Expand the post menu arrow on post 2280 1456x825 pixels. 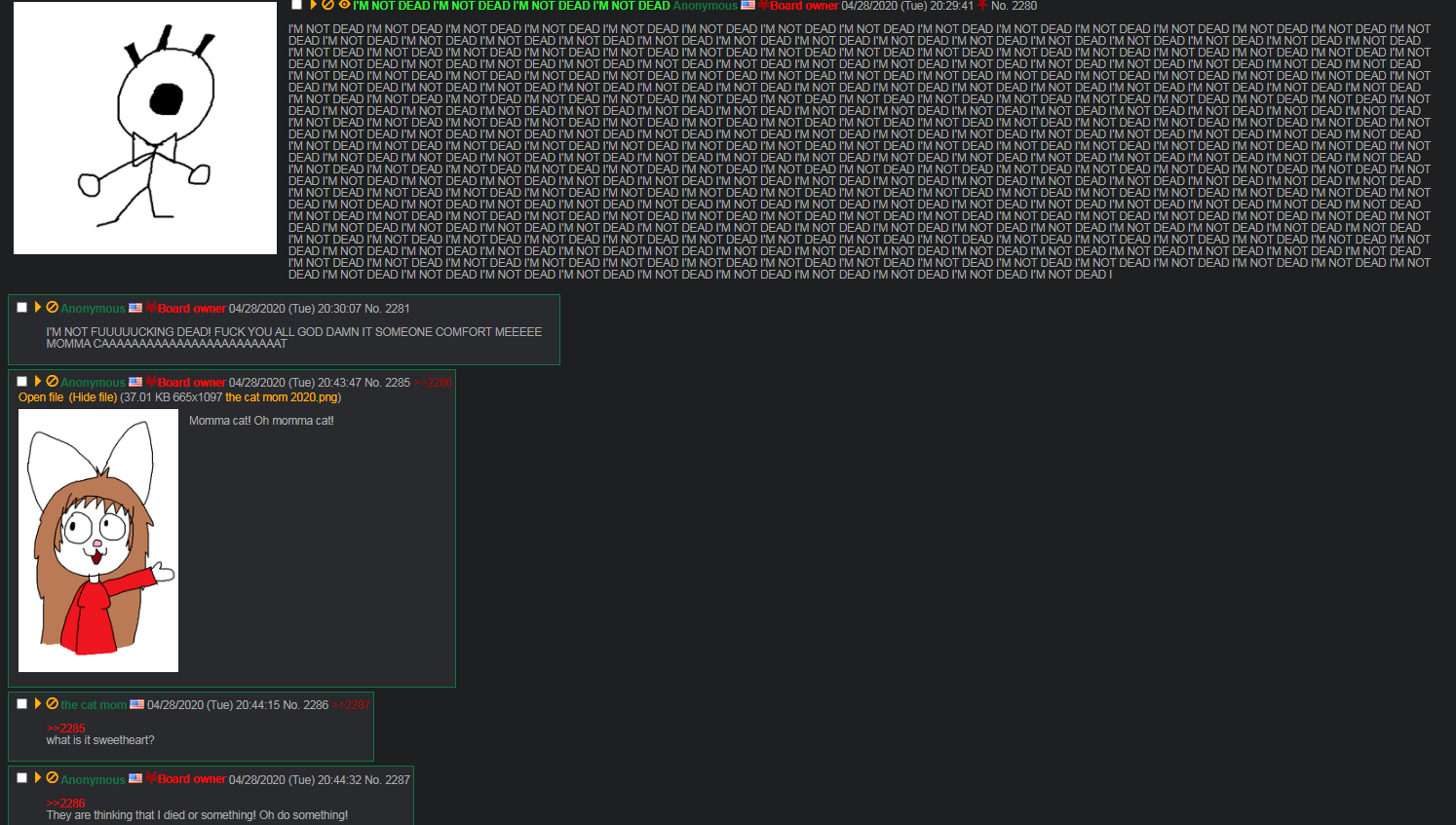(x=314, y=5)
